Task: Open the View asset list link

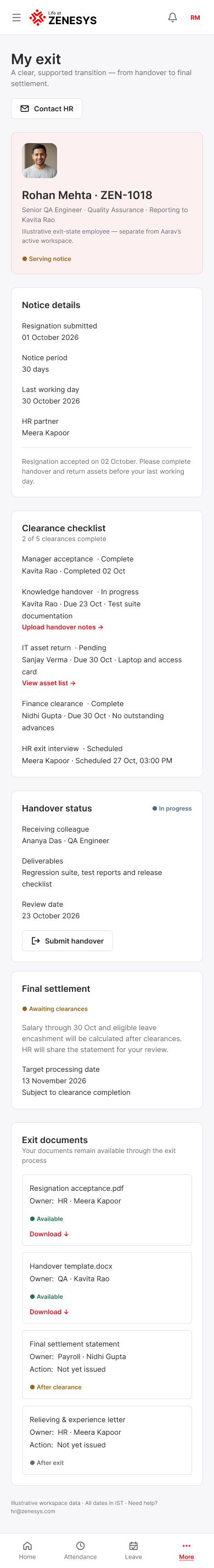Action: click(x=49, y=683)
